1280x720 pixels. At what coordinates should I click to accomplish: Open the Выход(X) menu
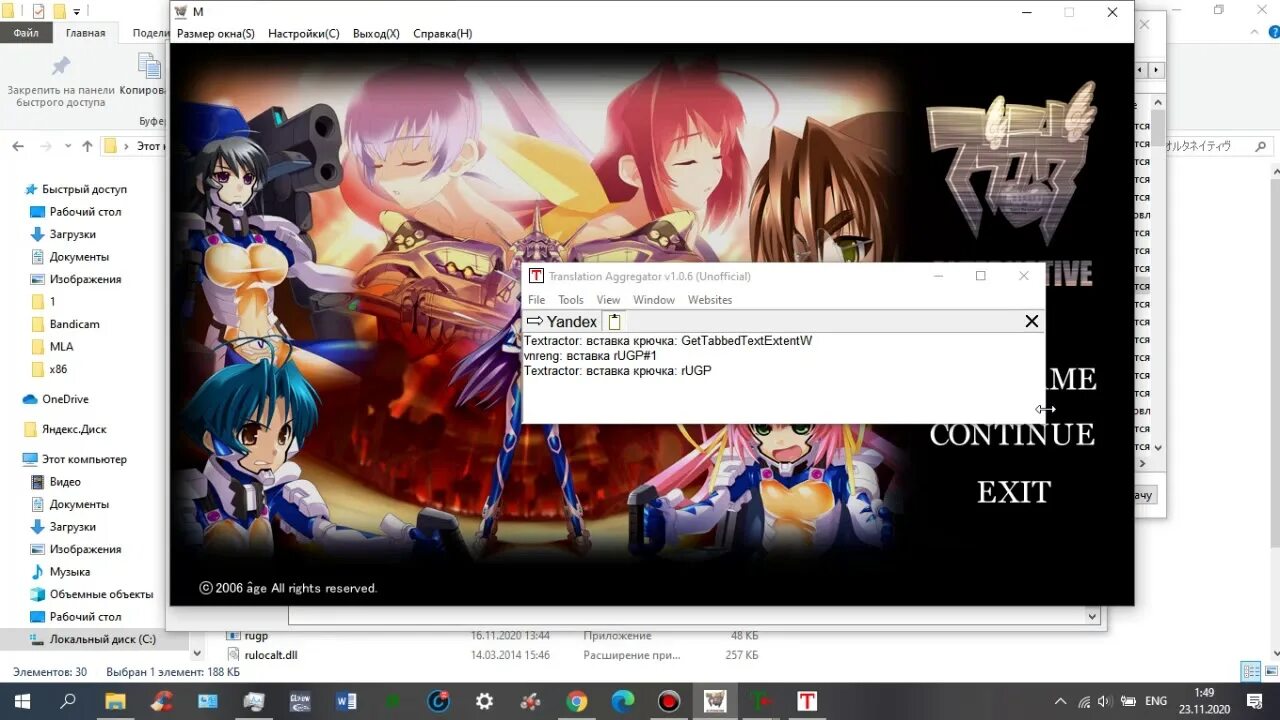pyautogui.click(x=376, y=34)
